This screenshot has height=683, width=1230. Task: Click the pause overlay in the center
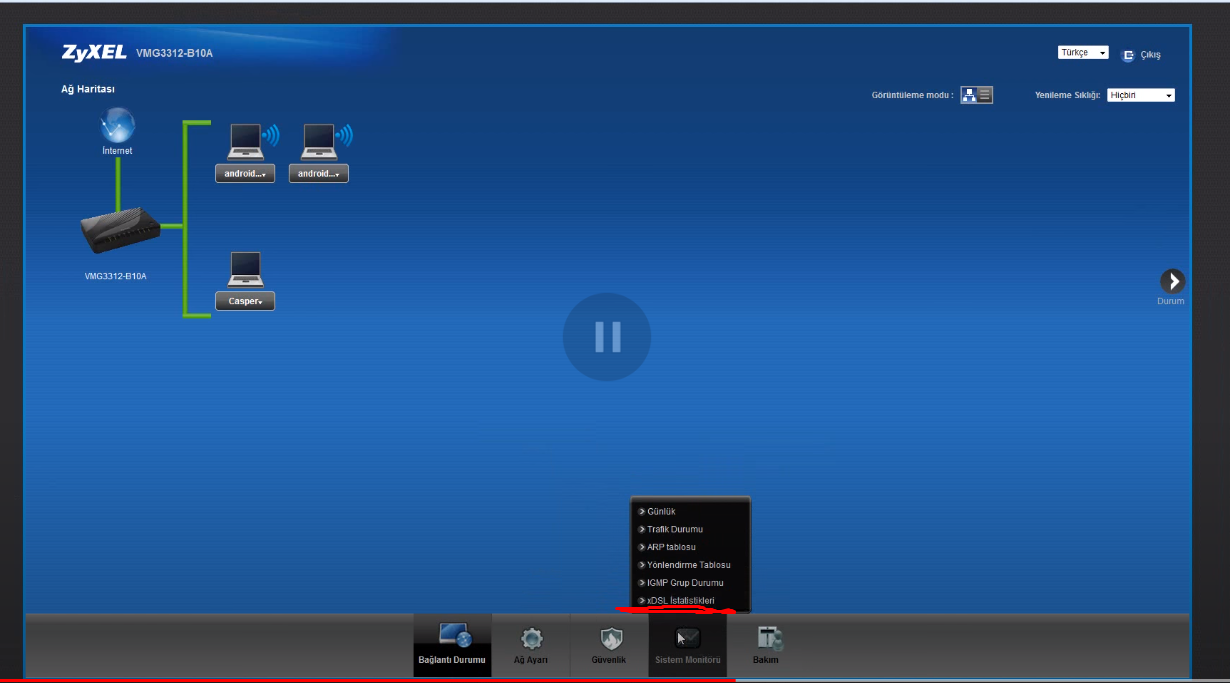point(607,337)
